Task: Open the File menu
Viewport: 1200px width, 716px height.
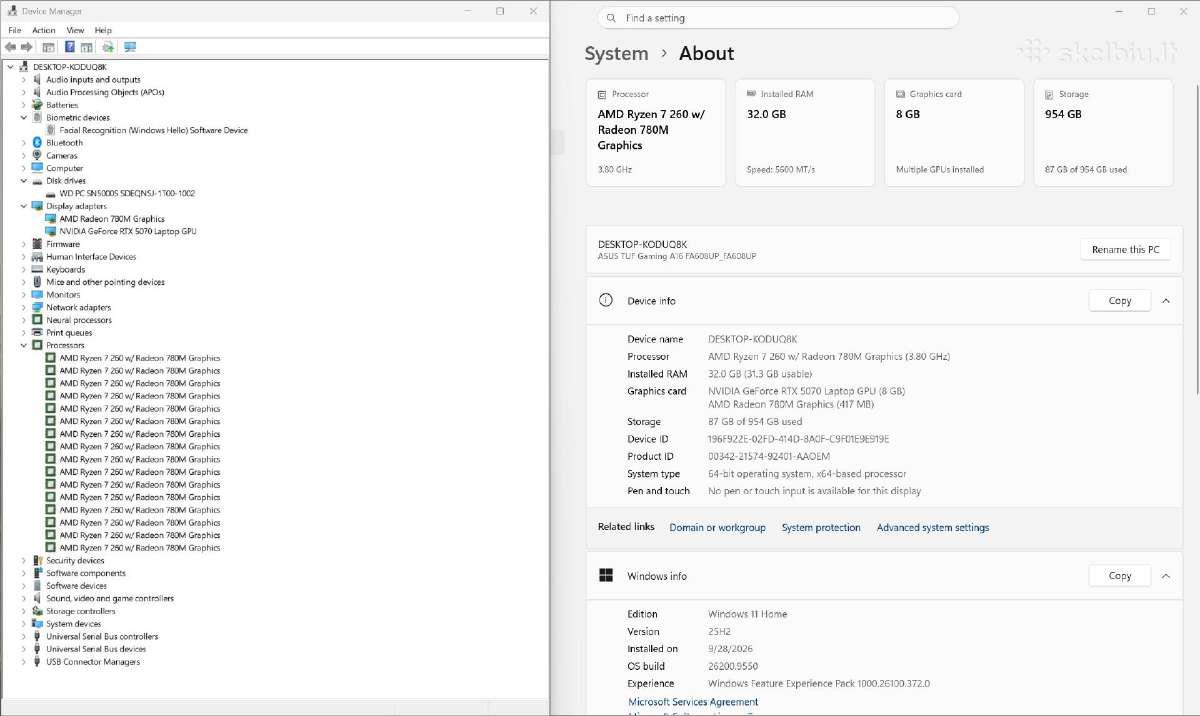Action: pyautogui.click(x=15, y=30)
